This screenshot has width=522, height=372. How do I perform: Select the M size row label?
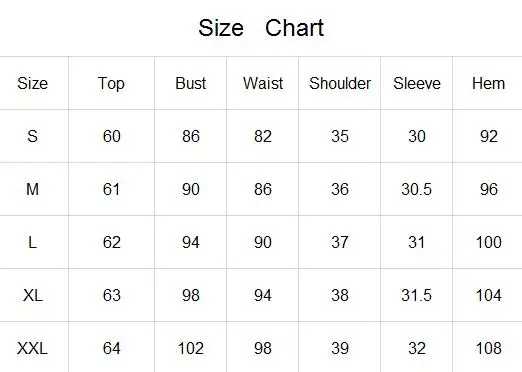[32, 189]
